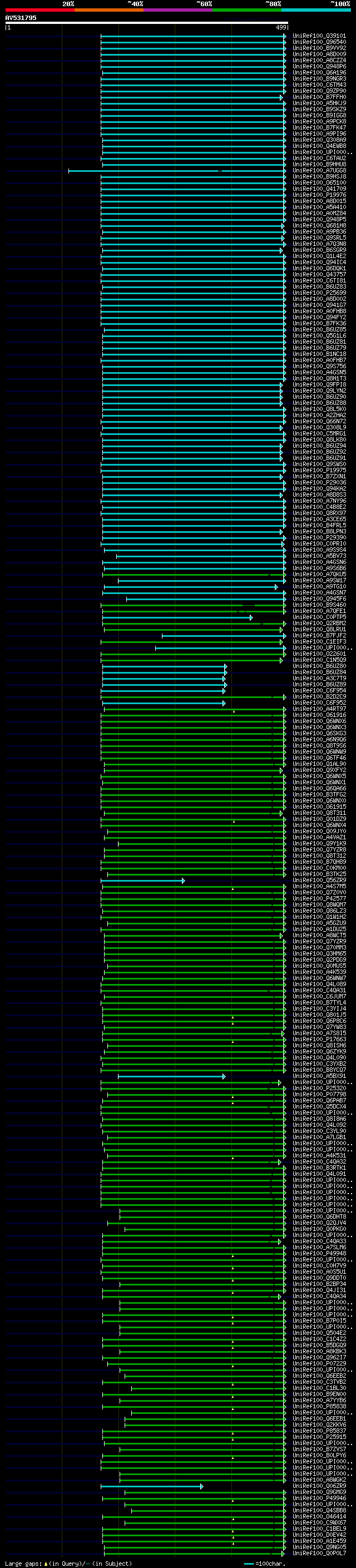Select the UniRef100_A7UGG8 label
Viewport: 356px width, 1568px height.
(x=319, y=170)
